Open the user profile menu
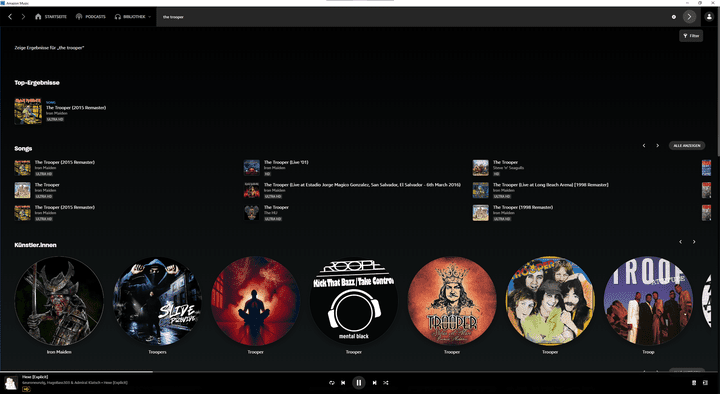The width and height of the screenshot is (720, 394). click(x=709, y=17)
